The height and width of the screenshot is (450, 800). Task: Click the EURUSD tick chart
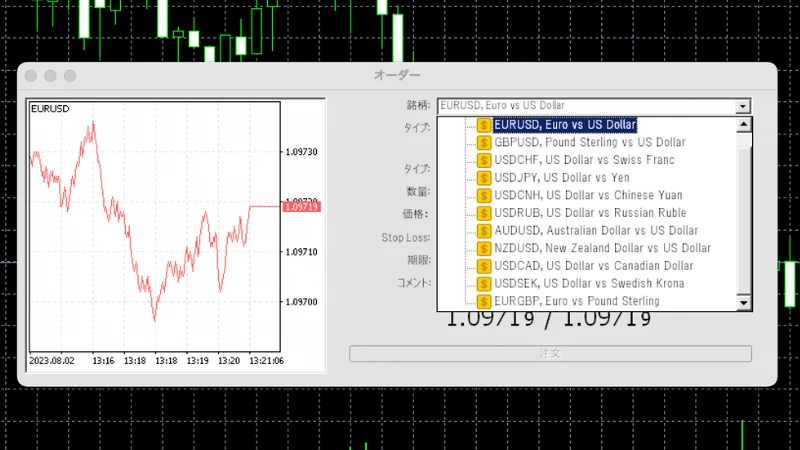pyautogui.click(x=155, y=227)
